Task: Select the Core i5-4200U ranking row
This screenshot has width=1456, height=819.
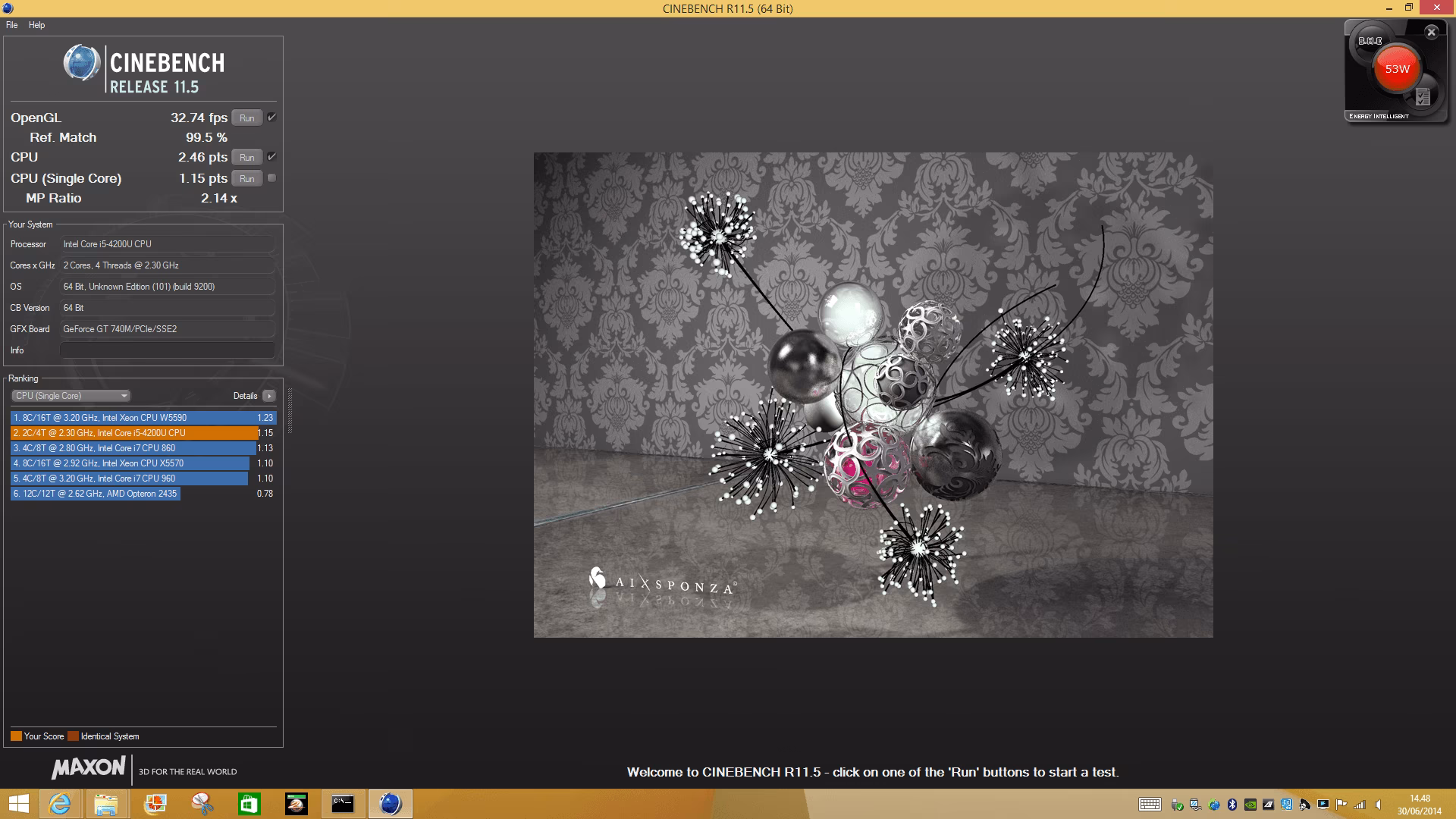Action: (143, 433)
